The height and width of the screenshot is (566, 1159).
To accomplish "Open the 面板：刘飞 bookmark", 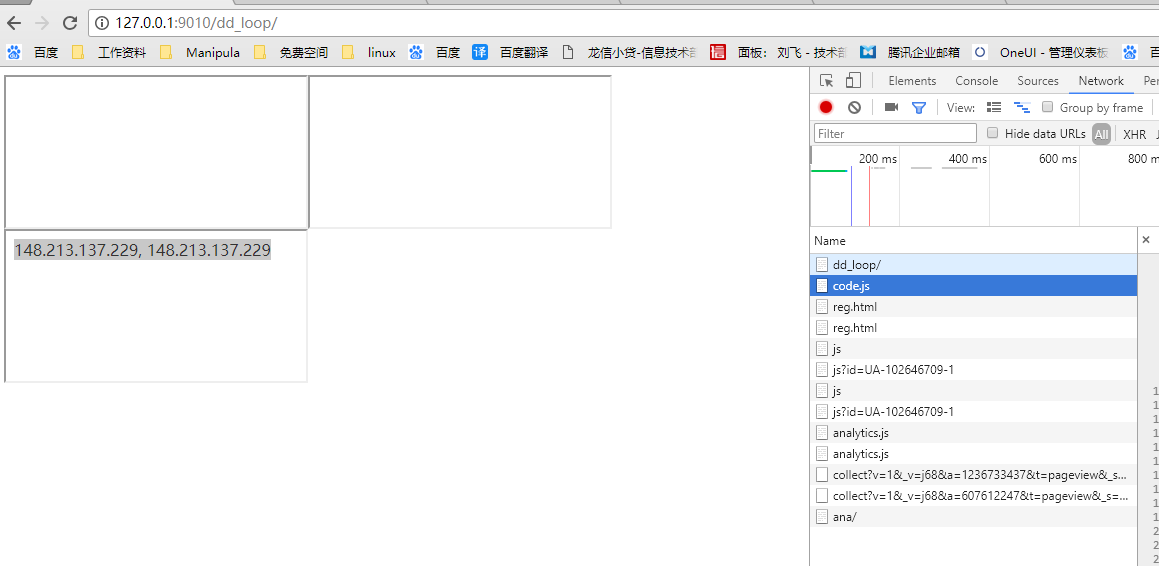I will click(x=778, y=52).
